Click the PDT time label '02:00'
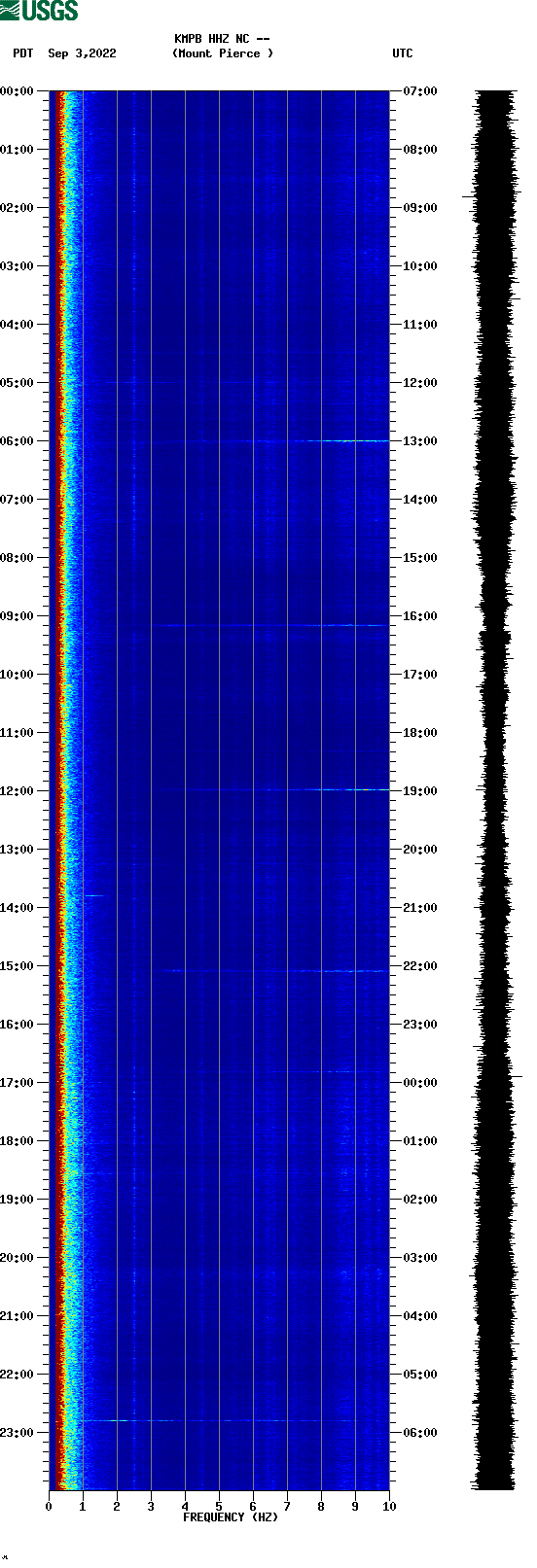This screenshot has width=537, height=1568. (x=18, y=208)
